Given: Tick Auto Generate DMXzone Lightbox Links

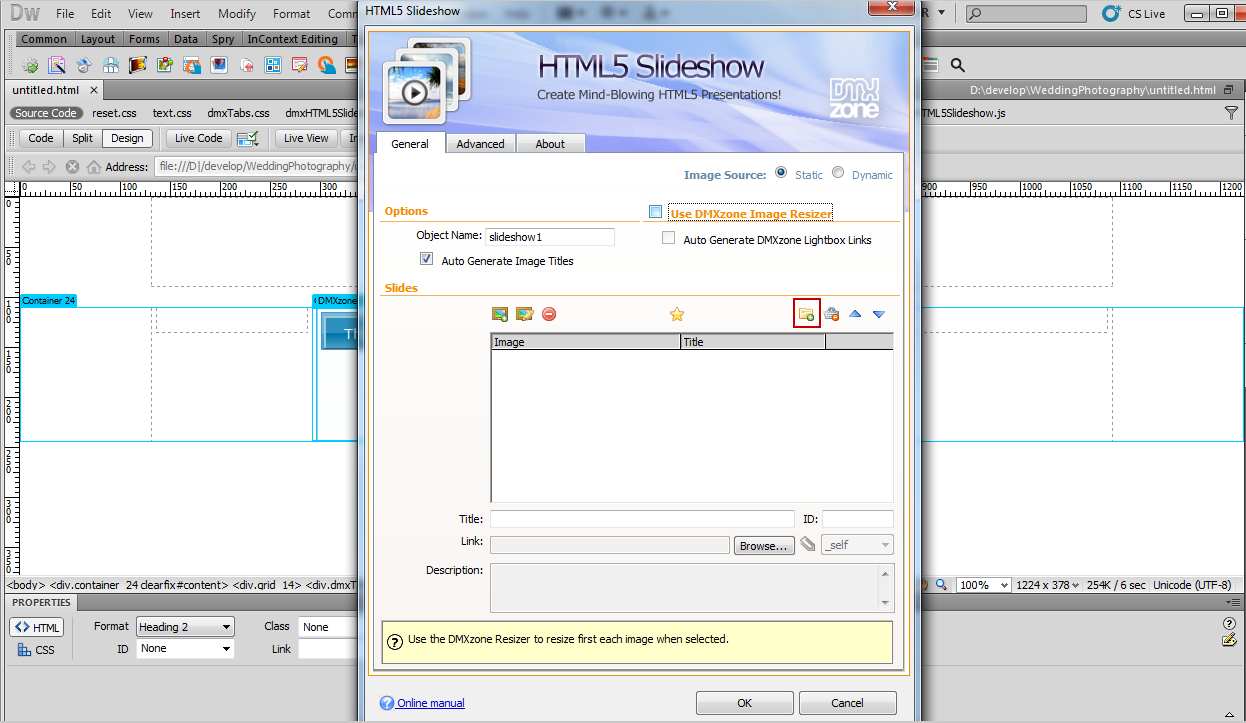Looking at the screenshot, I should tap(669, 239).
